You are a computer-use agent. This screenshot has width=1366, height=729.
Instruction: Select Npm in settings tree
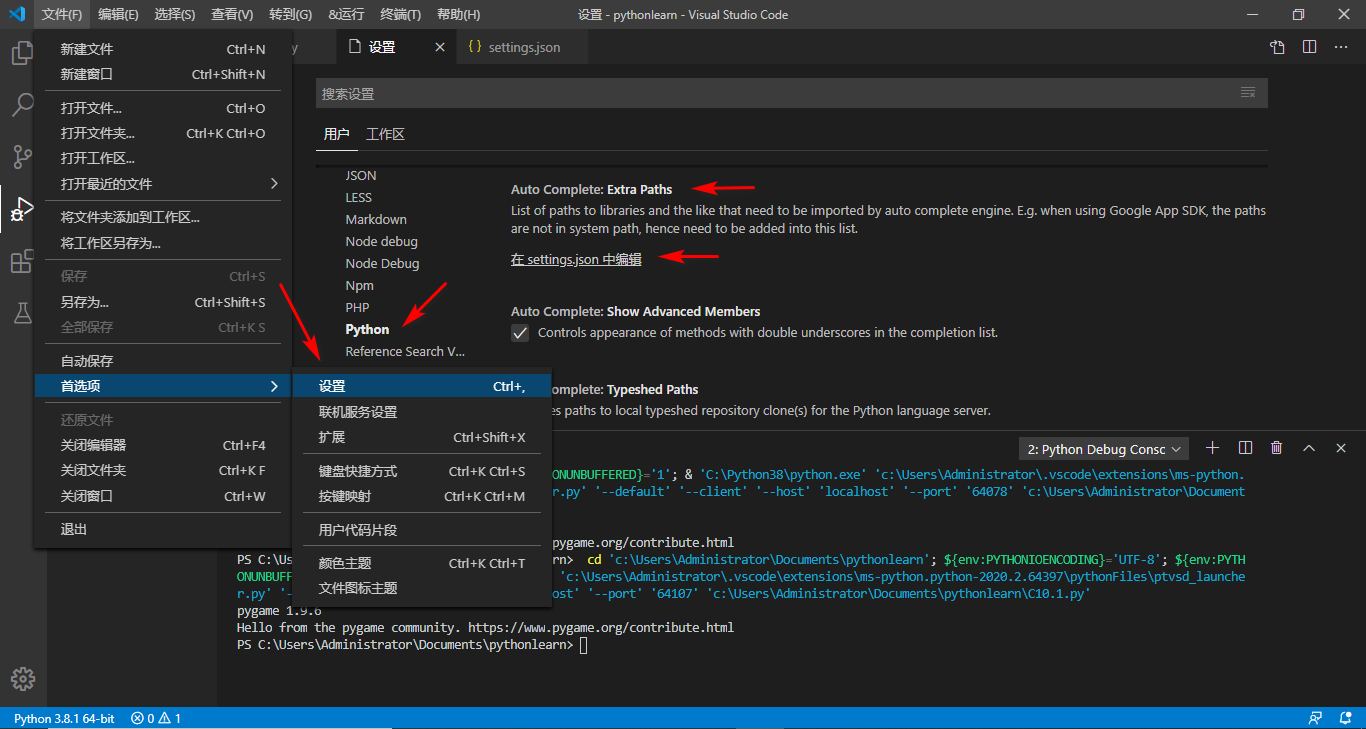[x=359, y=285]
